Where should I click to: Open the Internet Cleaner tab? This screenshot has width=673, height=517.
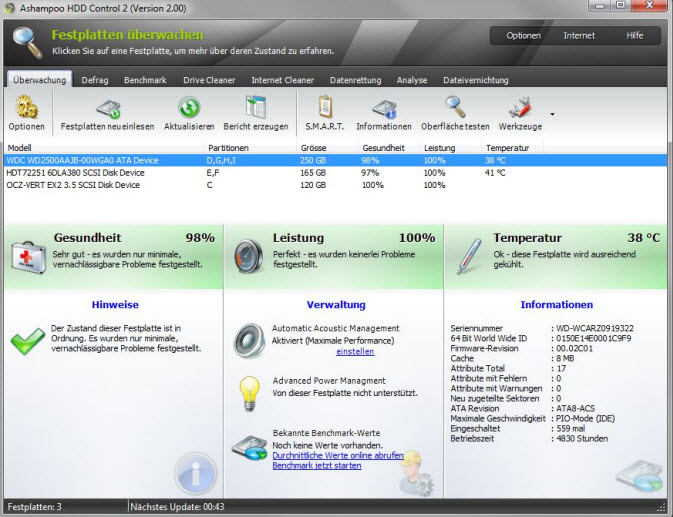tap(282, 80)
